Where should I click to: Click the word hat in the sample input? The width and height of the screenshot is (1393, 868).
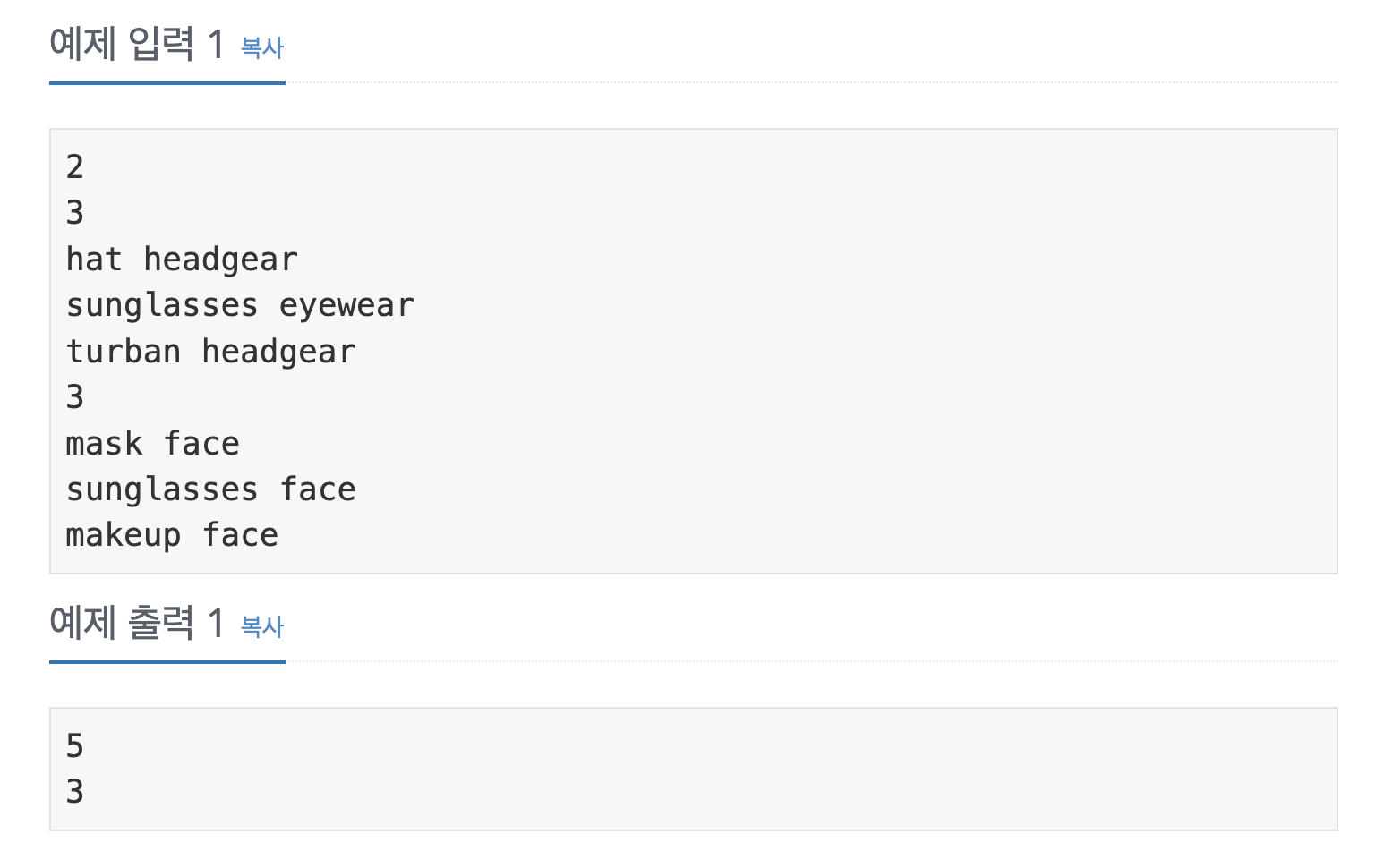pos(94,260)
